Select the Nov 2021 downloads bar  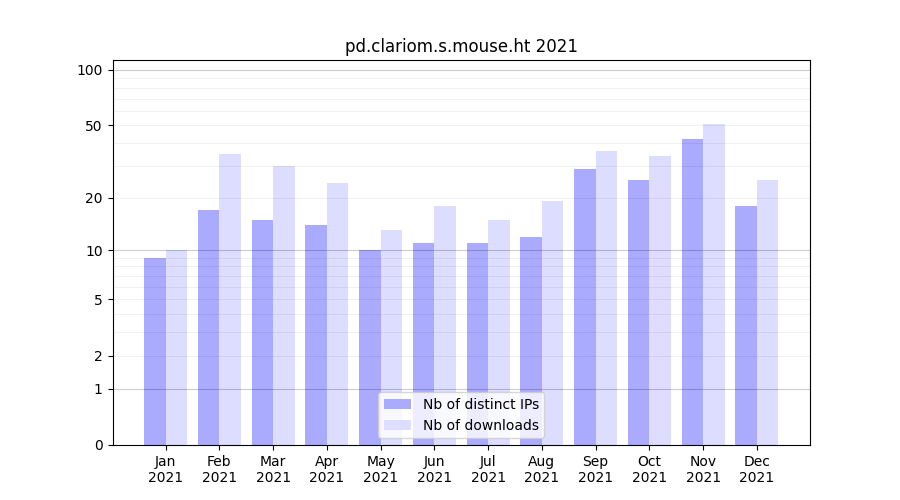(714, 285)
